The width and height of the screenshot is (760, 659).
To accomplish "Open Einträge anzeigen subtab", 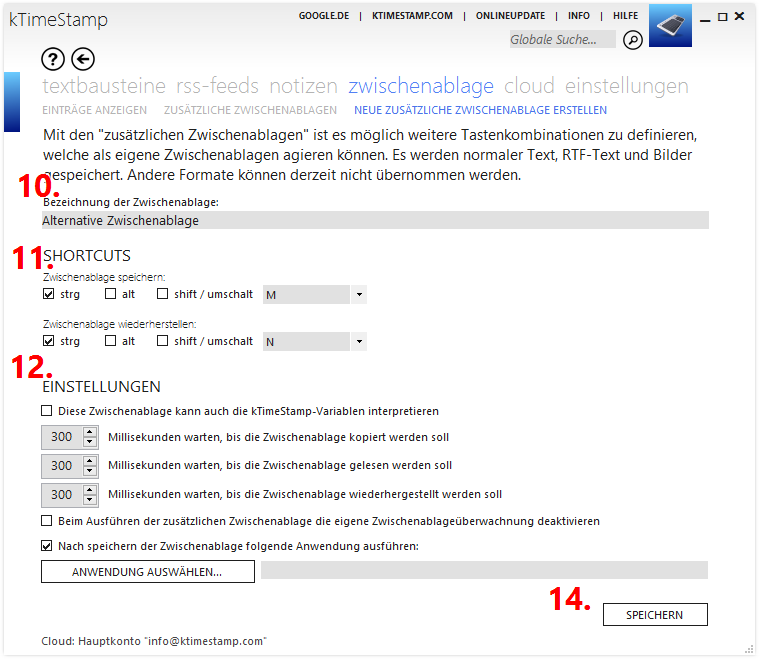I will click(95, 110).
